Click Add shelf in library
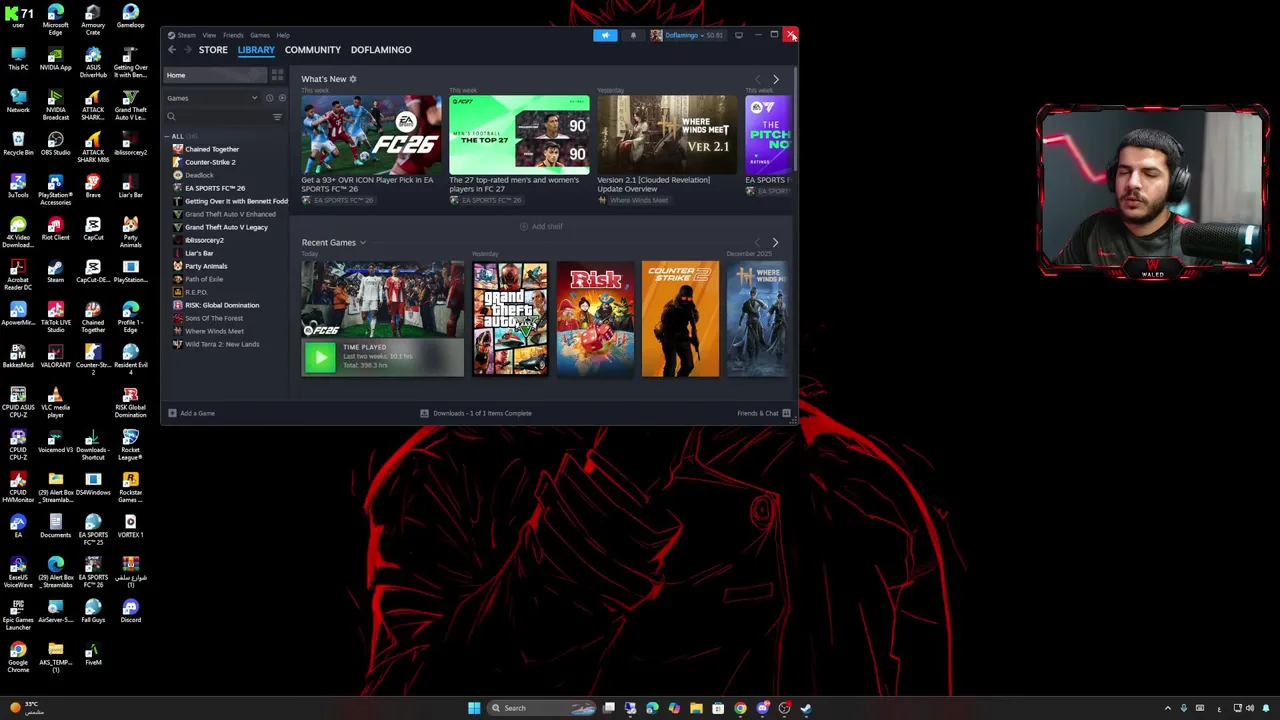Image resolution: width=1280 pixels, height=720 pixels. point(541,227)
